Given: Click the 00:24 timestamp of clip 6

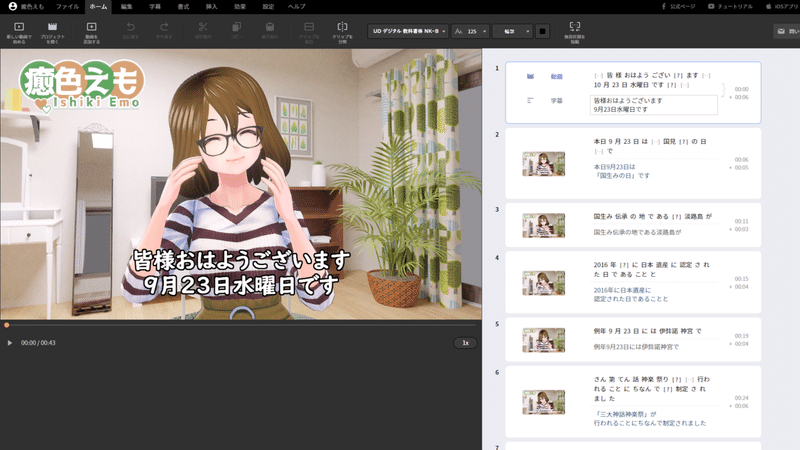Looking at the screenshot, I should pyautogui.click(x=741, y=398).
